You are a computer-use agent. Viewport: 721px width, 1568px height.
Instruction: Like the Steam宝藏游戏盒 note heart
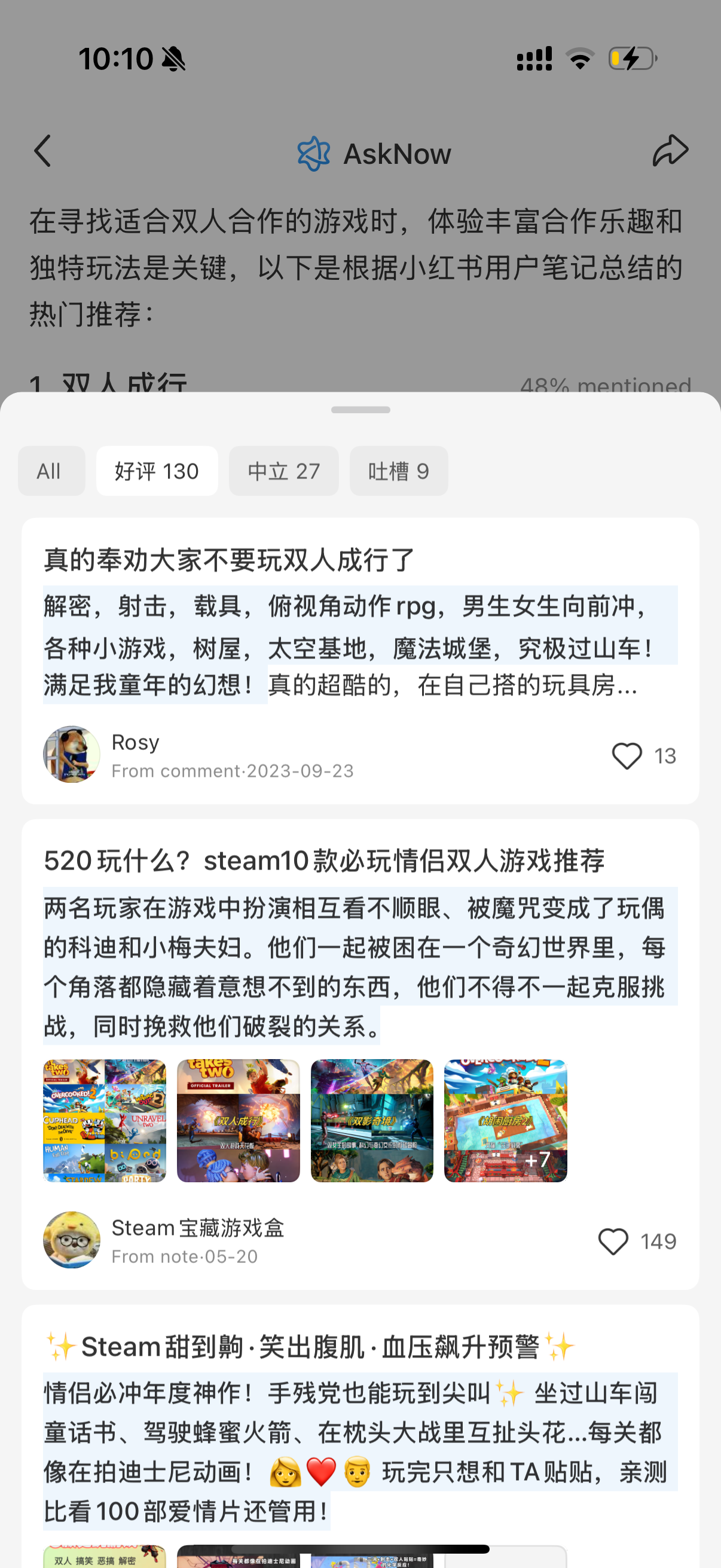[x=613, y=1241]
